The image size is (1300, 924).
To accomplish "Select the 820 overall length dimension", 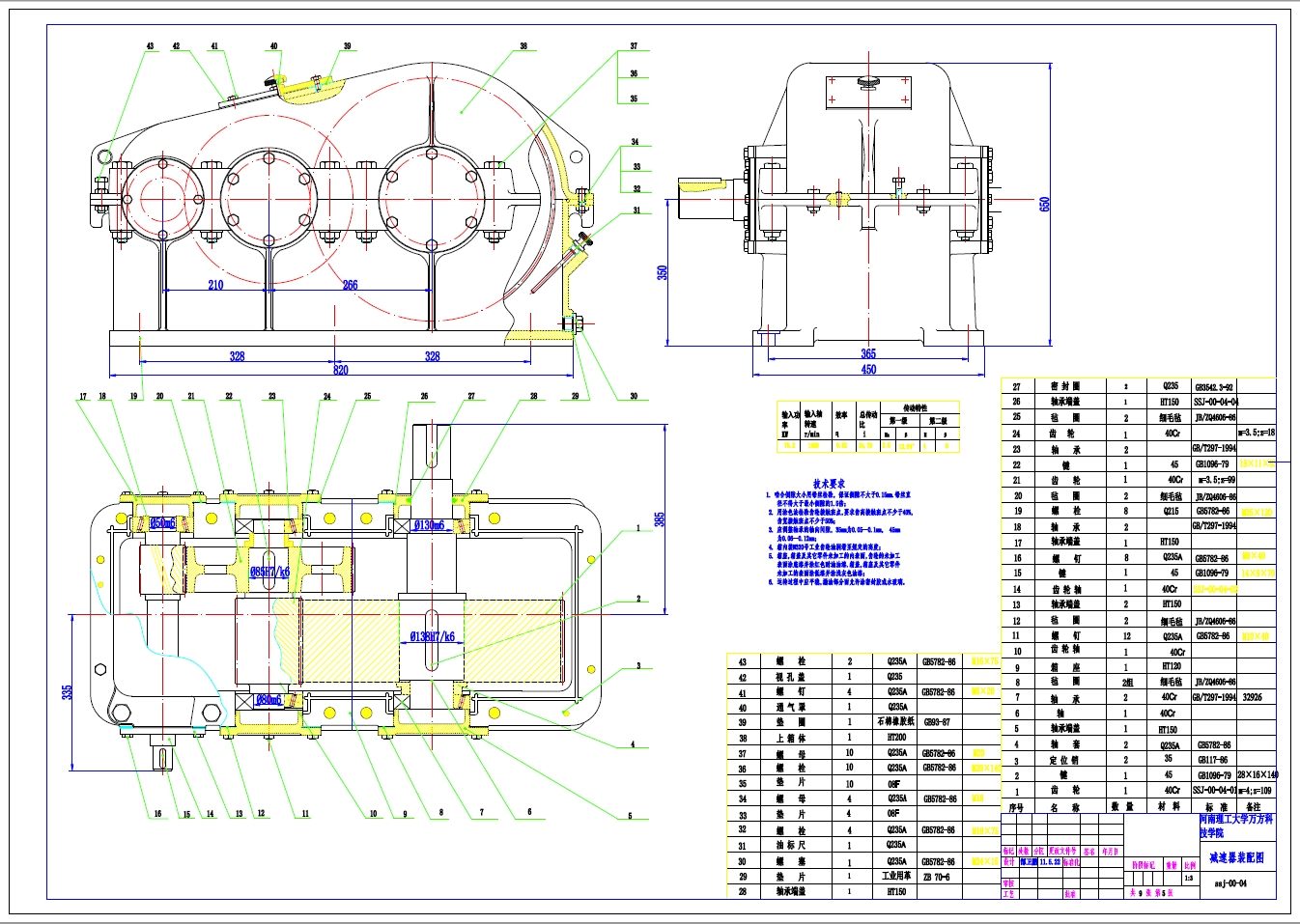I will coord(340,370).
